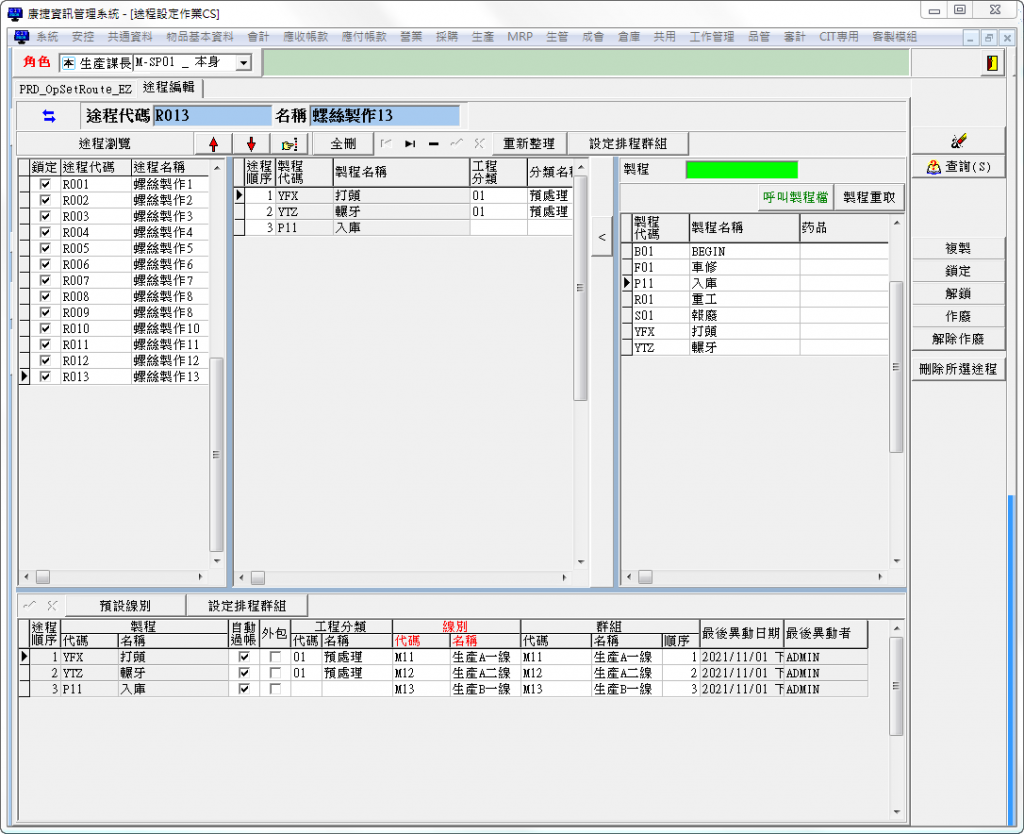Click the red down arrow button

point(251,144)
